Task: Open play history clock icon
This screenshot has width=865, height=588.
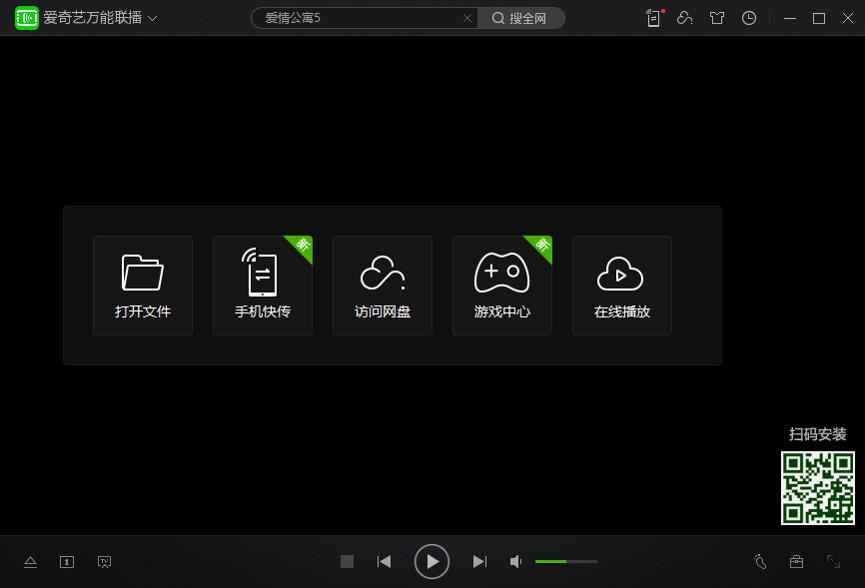Action: [749, 18]
